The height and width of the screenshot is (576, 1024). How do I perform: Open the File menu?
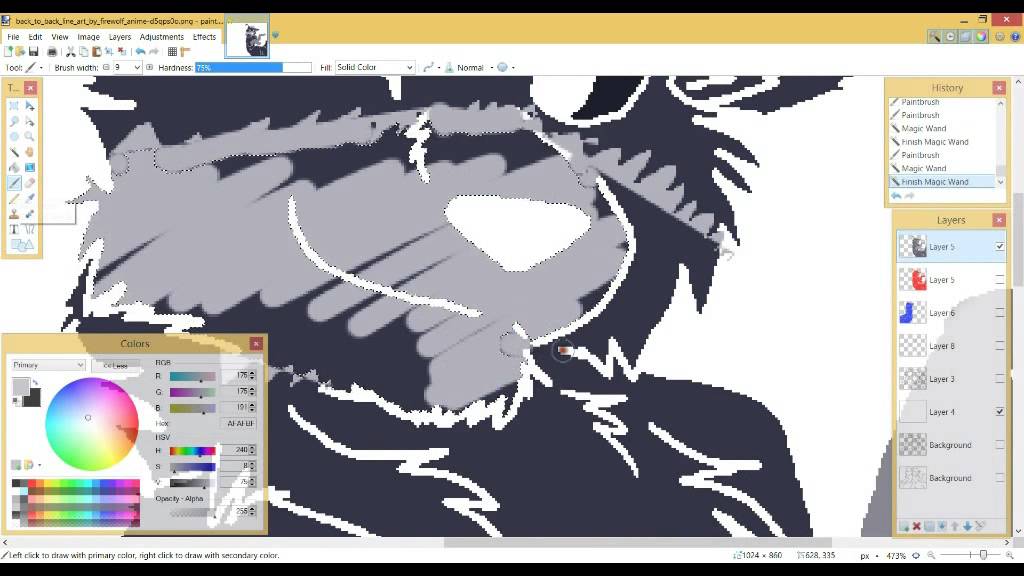click(x=13, y=37)
